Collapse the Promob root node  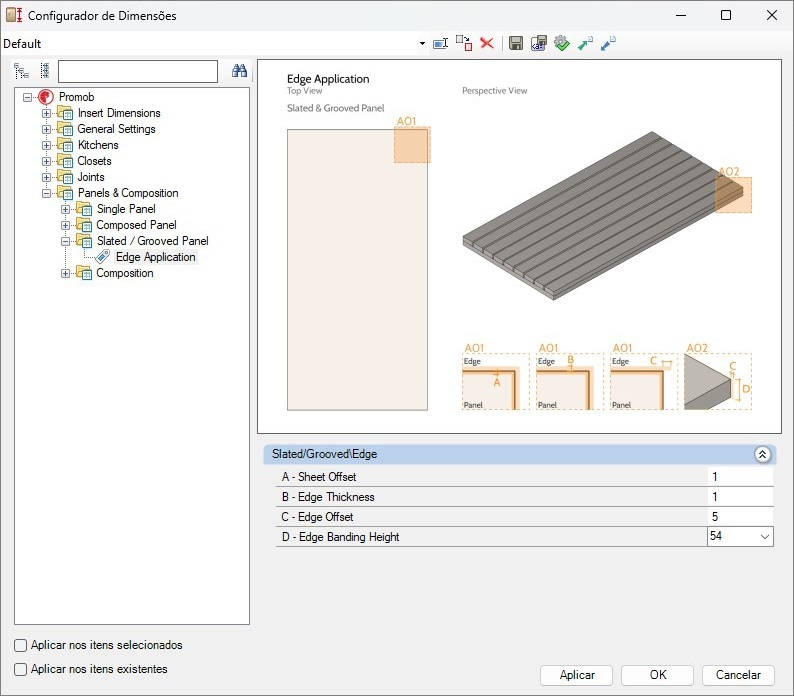[x=27, y=97]
